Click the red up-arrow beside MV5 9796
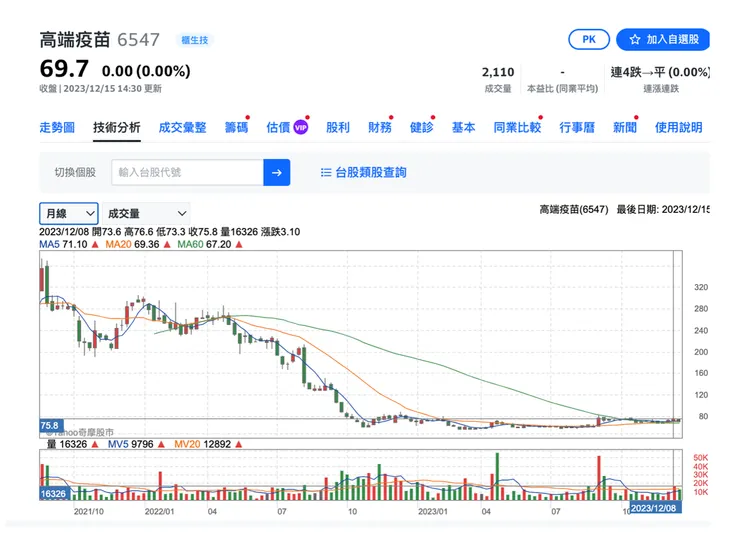This screenshot has width=740, height=547. point(161,444)
